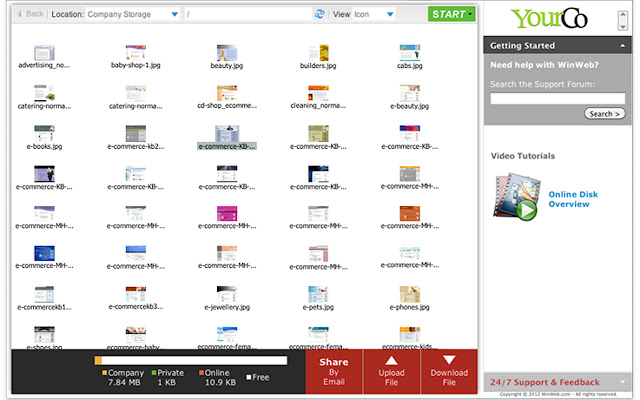This screenshot has height=400, width=640.
Task: Expand the 24/7 Support & Feedback panel
Action: tap(622, 382)
